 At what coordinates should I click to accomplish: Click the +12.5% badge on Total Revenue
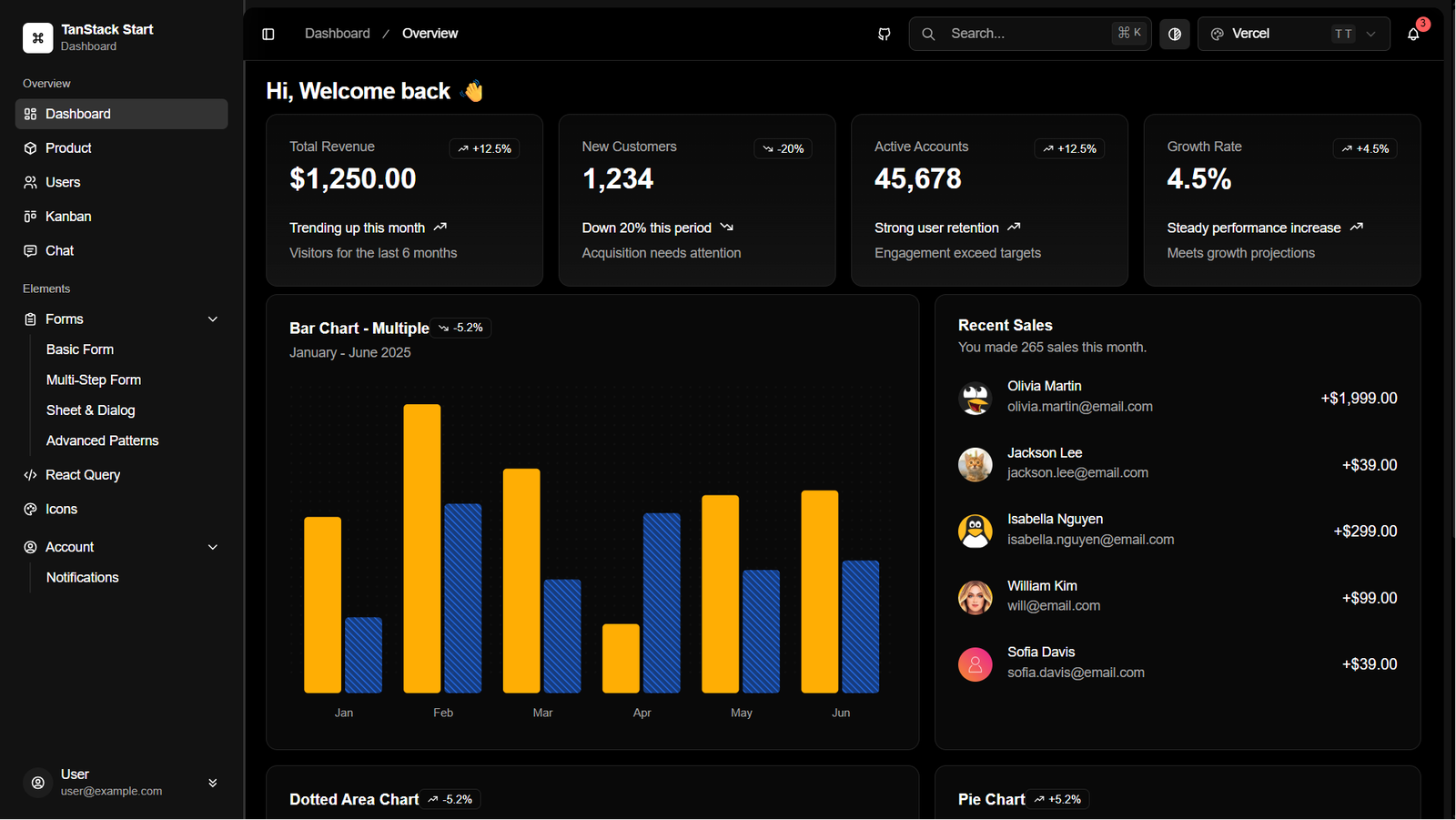[x=485, y=148]
